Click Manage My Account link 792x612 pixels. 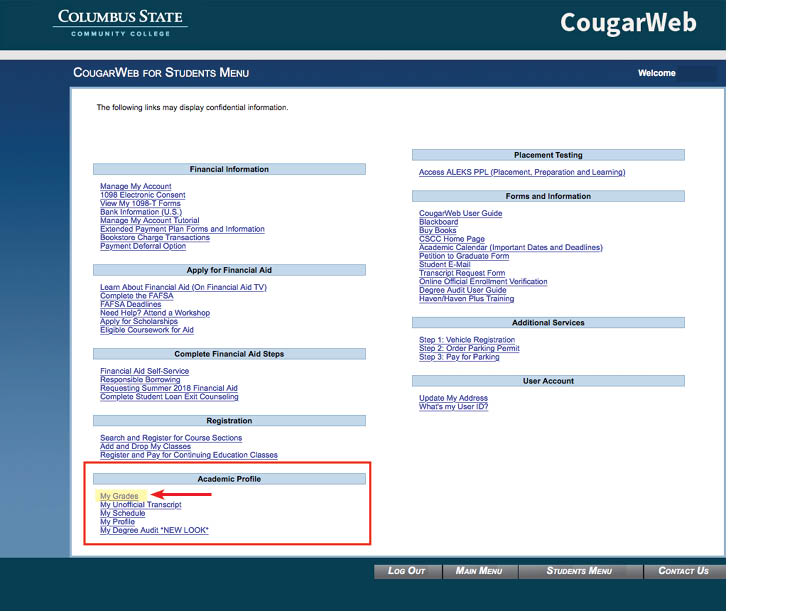(135, 187)
